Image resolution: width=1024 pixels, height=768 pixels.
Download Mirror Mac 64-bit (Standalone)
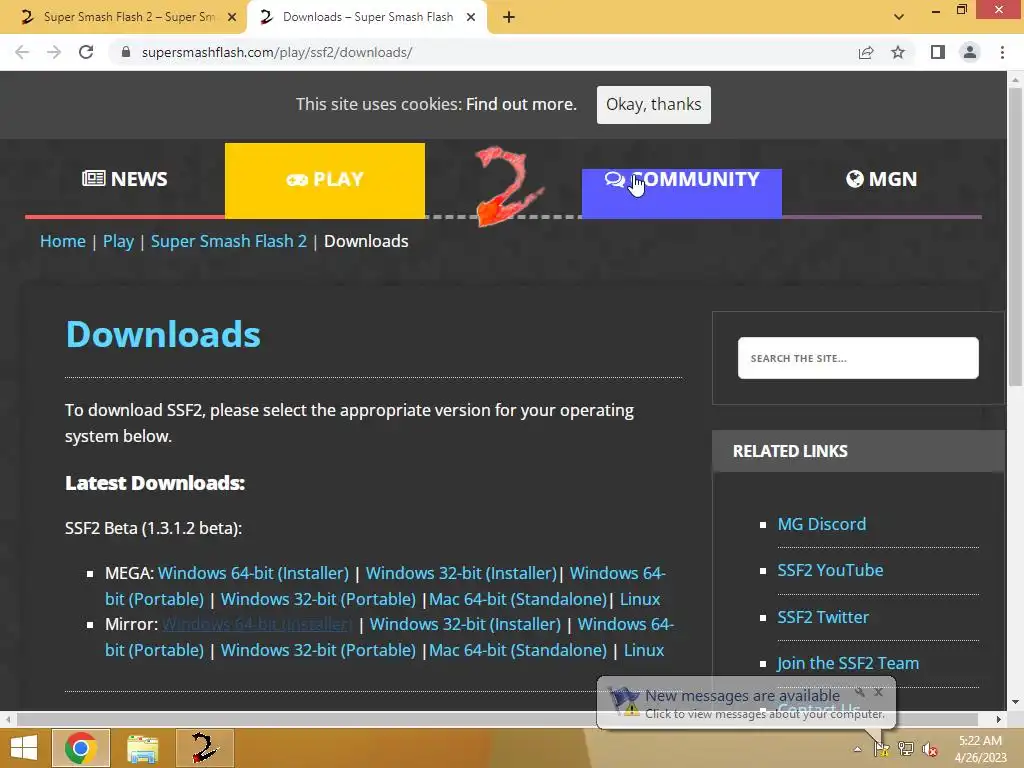click(x=518, y=650)
